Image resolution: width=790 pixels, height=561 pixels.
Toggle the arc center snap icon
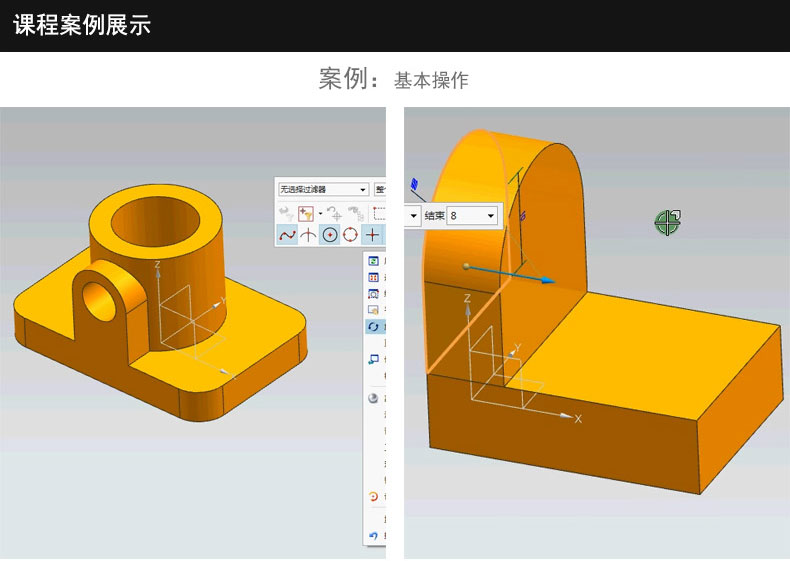(329, 235)
